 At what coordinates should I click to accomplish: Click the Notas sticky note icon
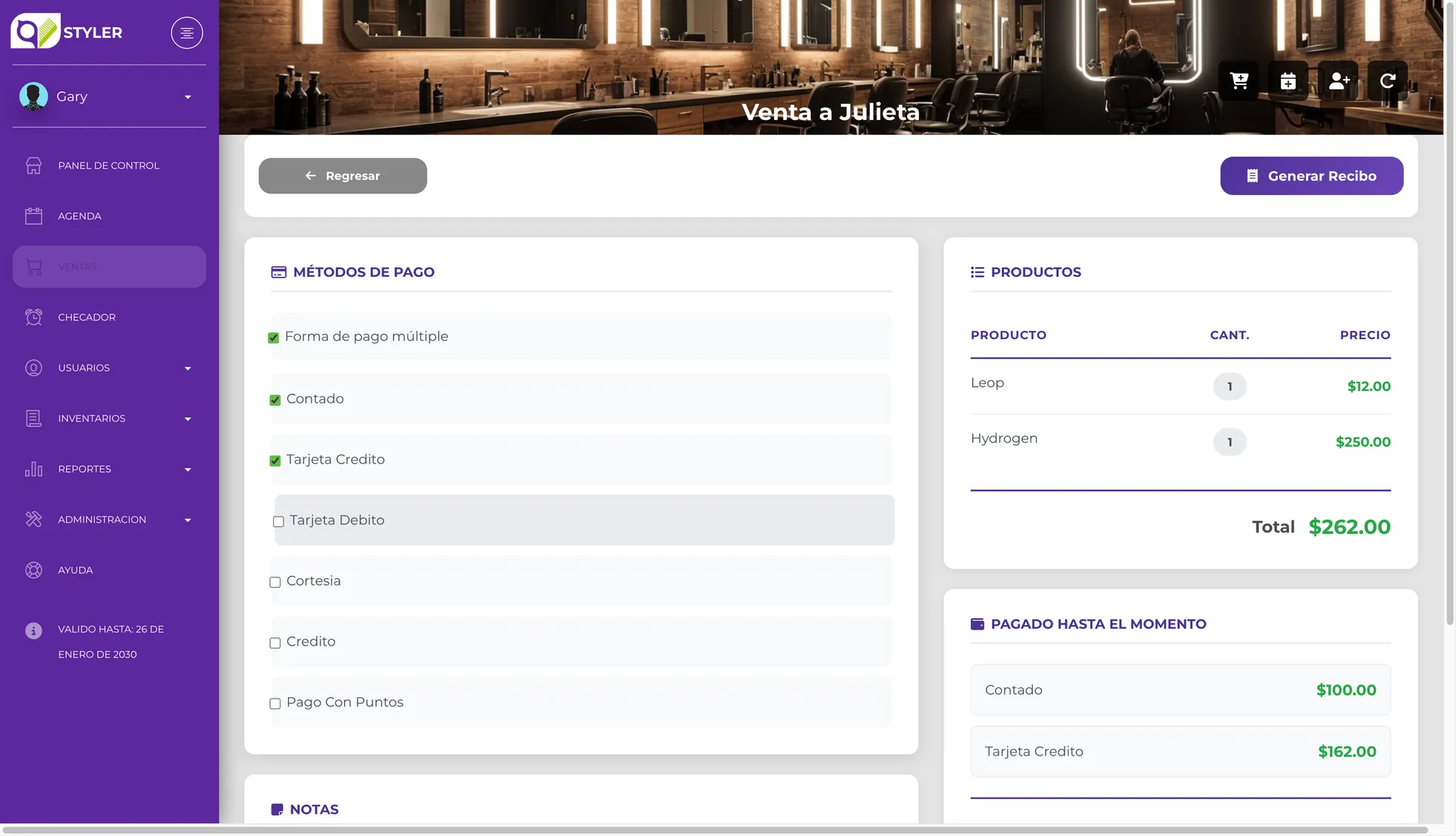pyautogui.click(x=277, y=809)
